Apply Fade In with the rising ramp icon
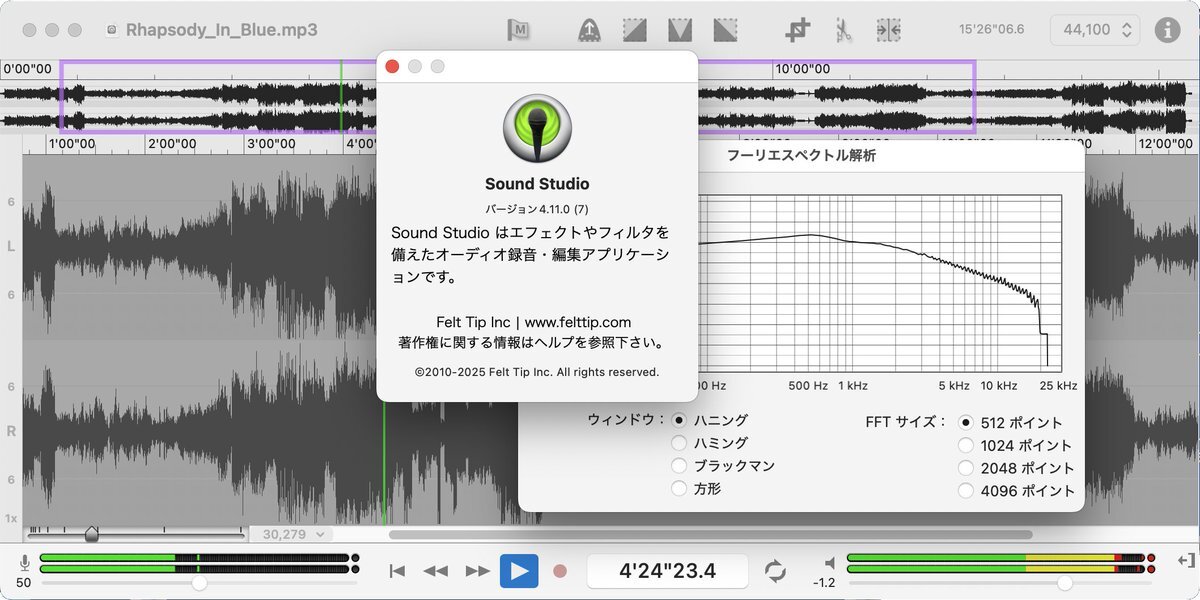This screenshot has height=600, width=1200. point(634,30)
